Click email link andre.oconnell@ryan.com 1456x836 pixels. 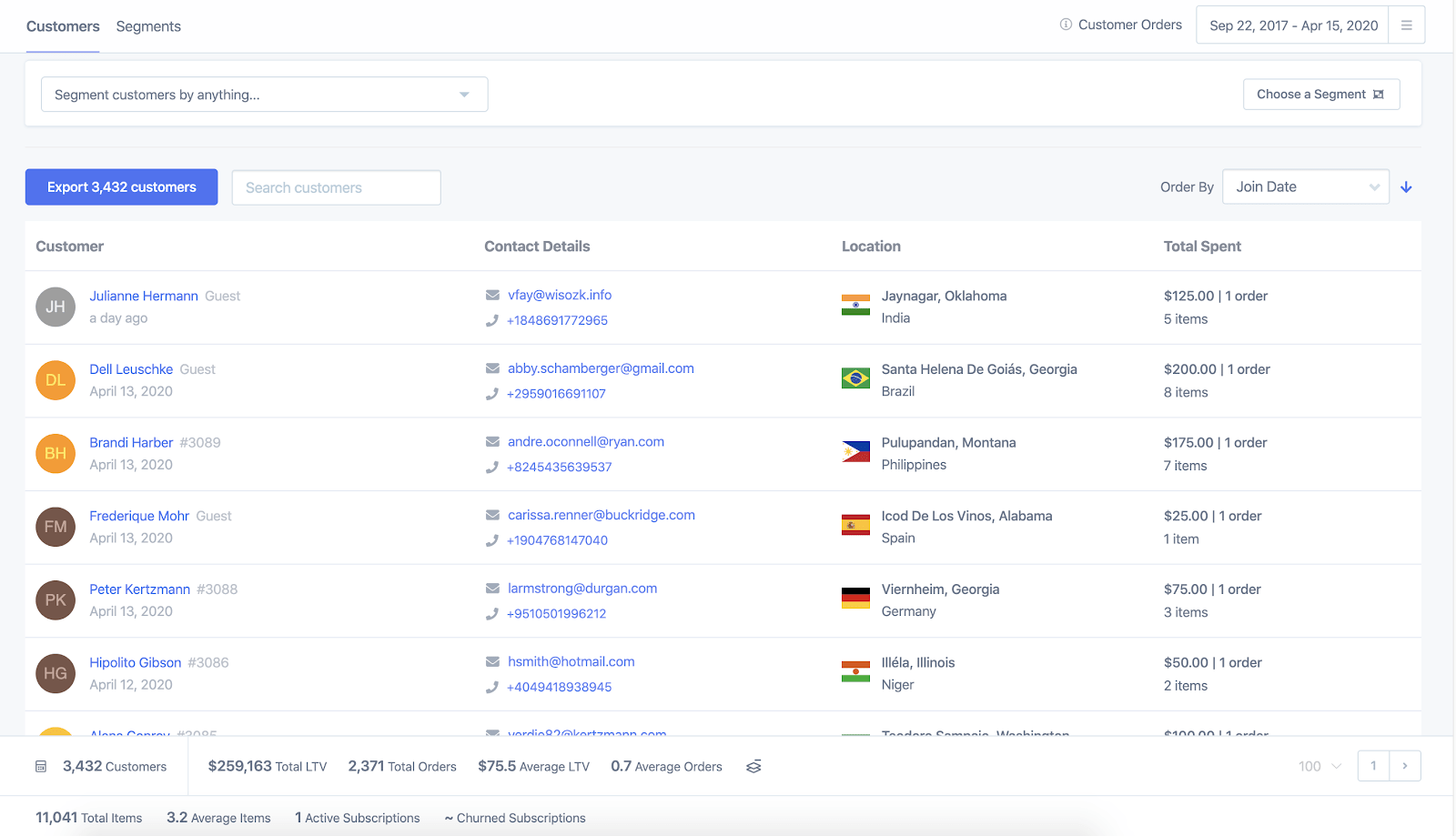click(x=585, y=442)
